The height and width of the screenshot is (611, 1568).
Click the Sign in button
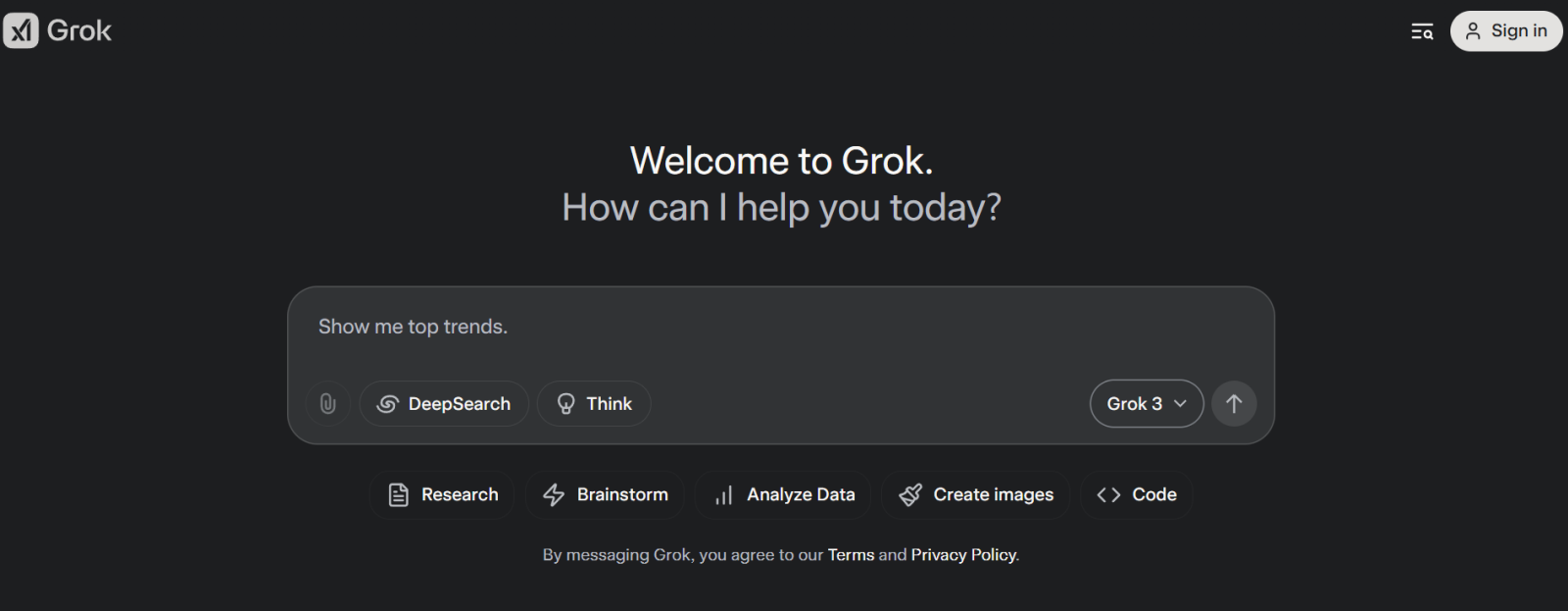pyautogui.click(x=1506, y=31)
